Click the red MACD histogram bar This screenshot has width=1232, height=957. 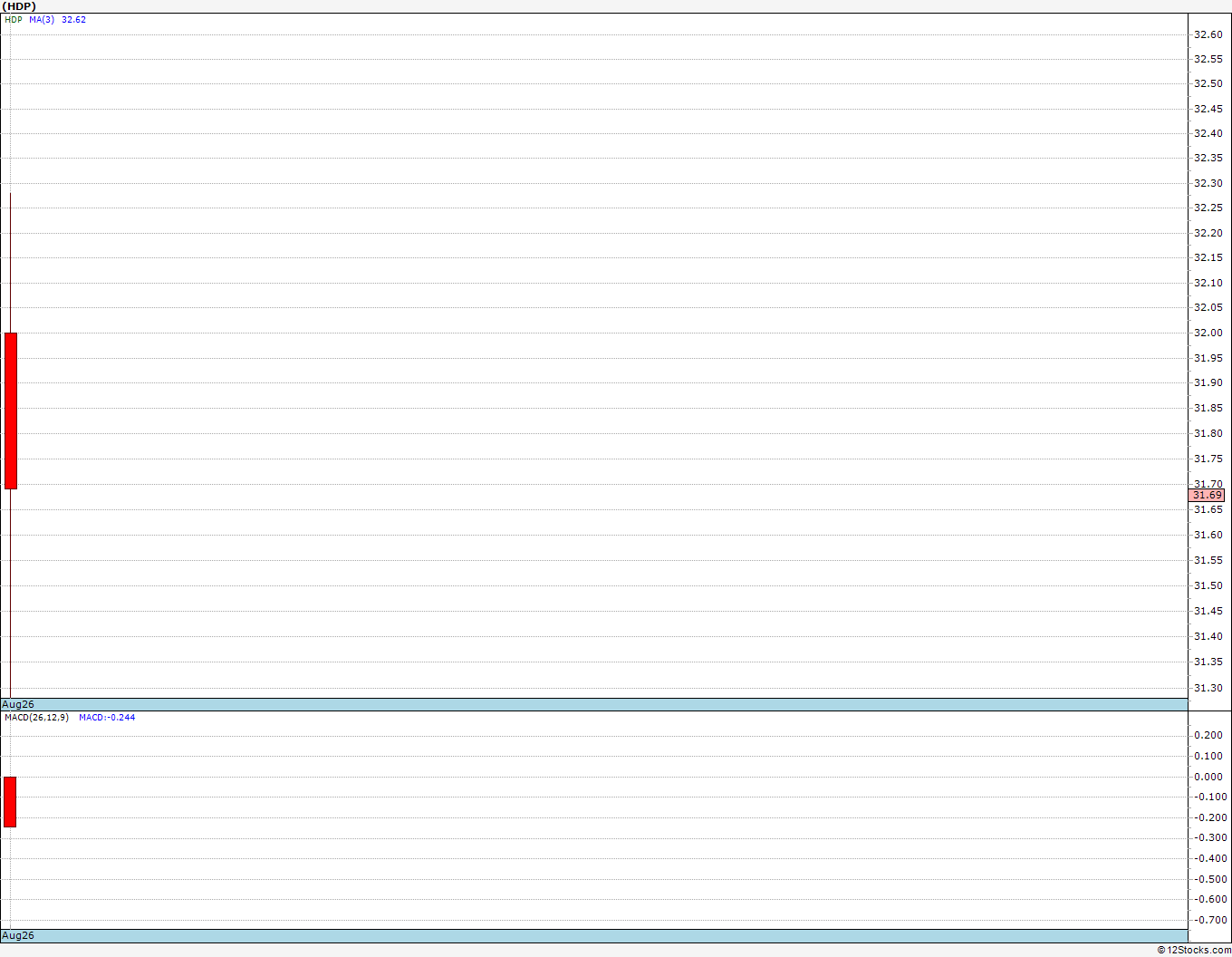point(10,802)
